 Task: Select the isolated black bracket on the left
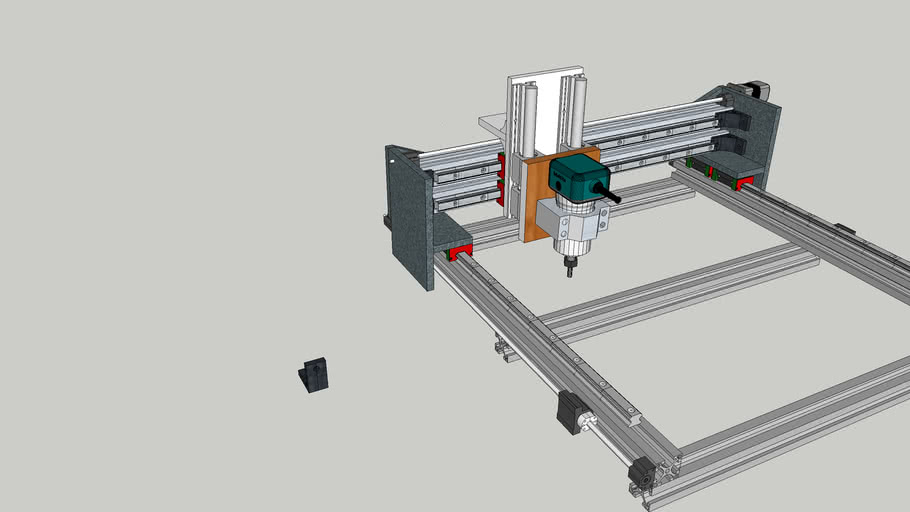[314, 375]
